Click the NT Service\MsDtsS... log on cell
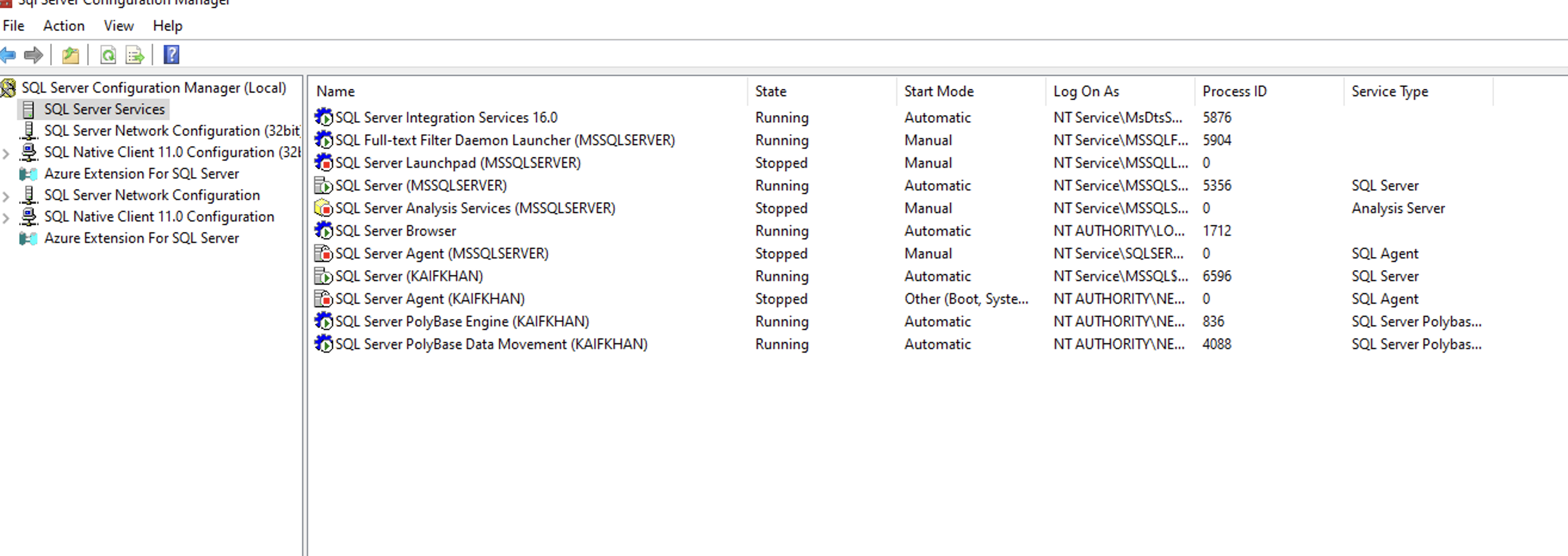Image resolution: width=1568 pixels, height=556 pixels. pos(1118,118)
